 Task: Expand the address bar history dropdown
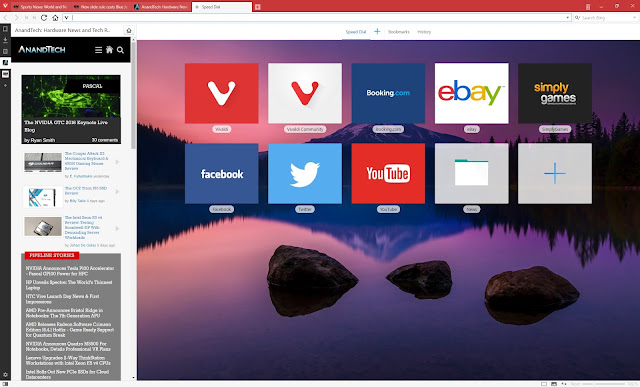coord(567,18)
